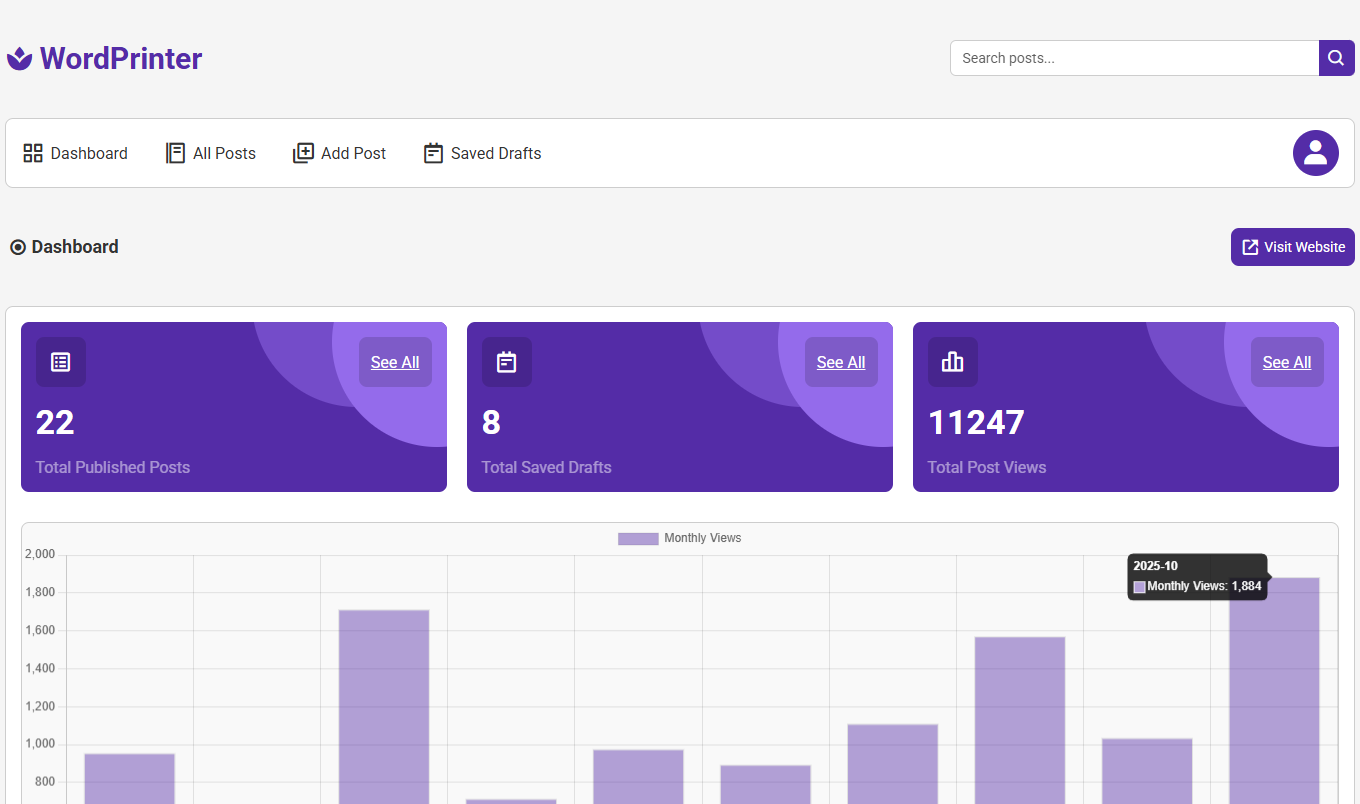Focus the Search posts input field
Image resolution: width=1360 pixels, height=804 pixels.
pos(1134,58)
